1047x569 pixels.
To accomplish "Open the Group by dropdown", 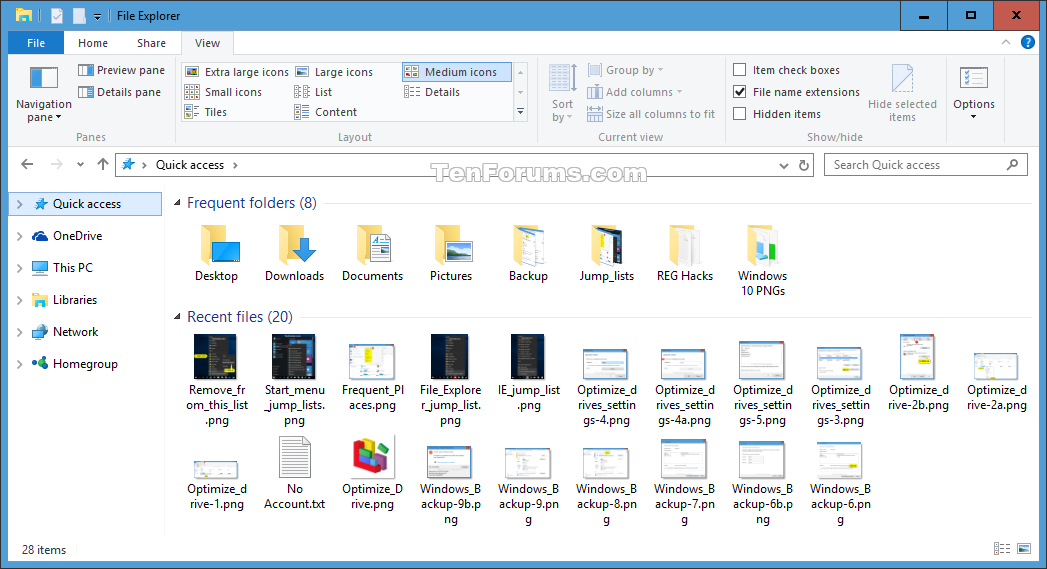I will tap(626, 70).
